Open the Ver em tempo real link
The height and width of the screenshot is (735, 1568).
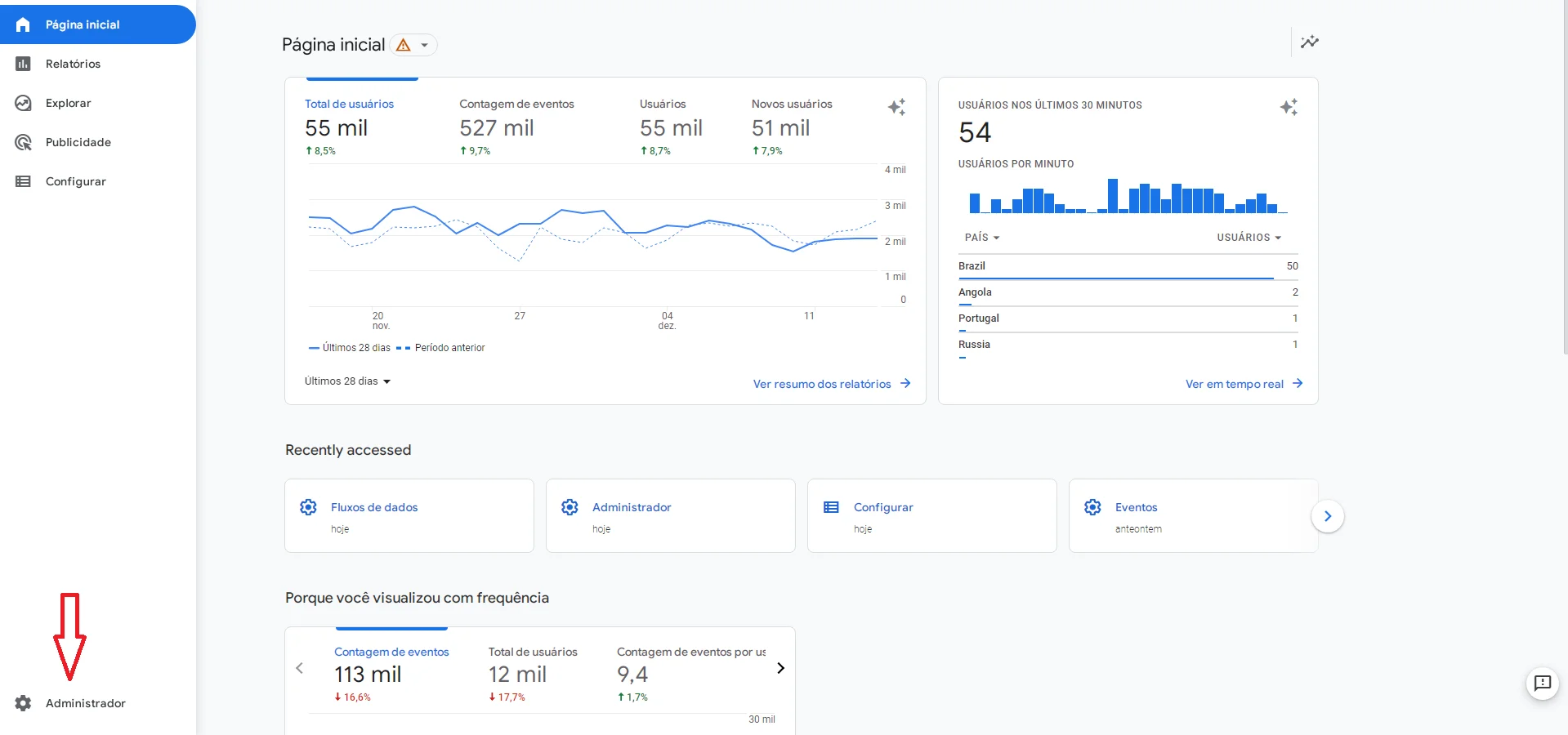(x=1235, y=384)
